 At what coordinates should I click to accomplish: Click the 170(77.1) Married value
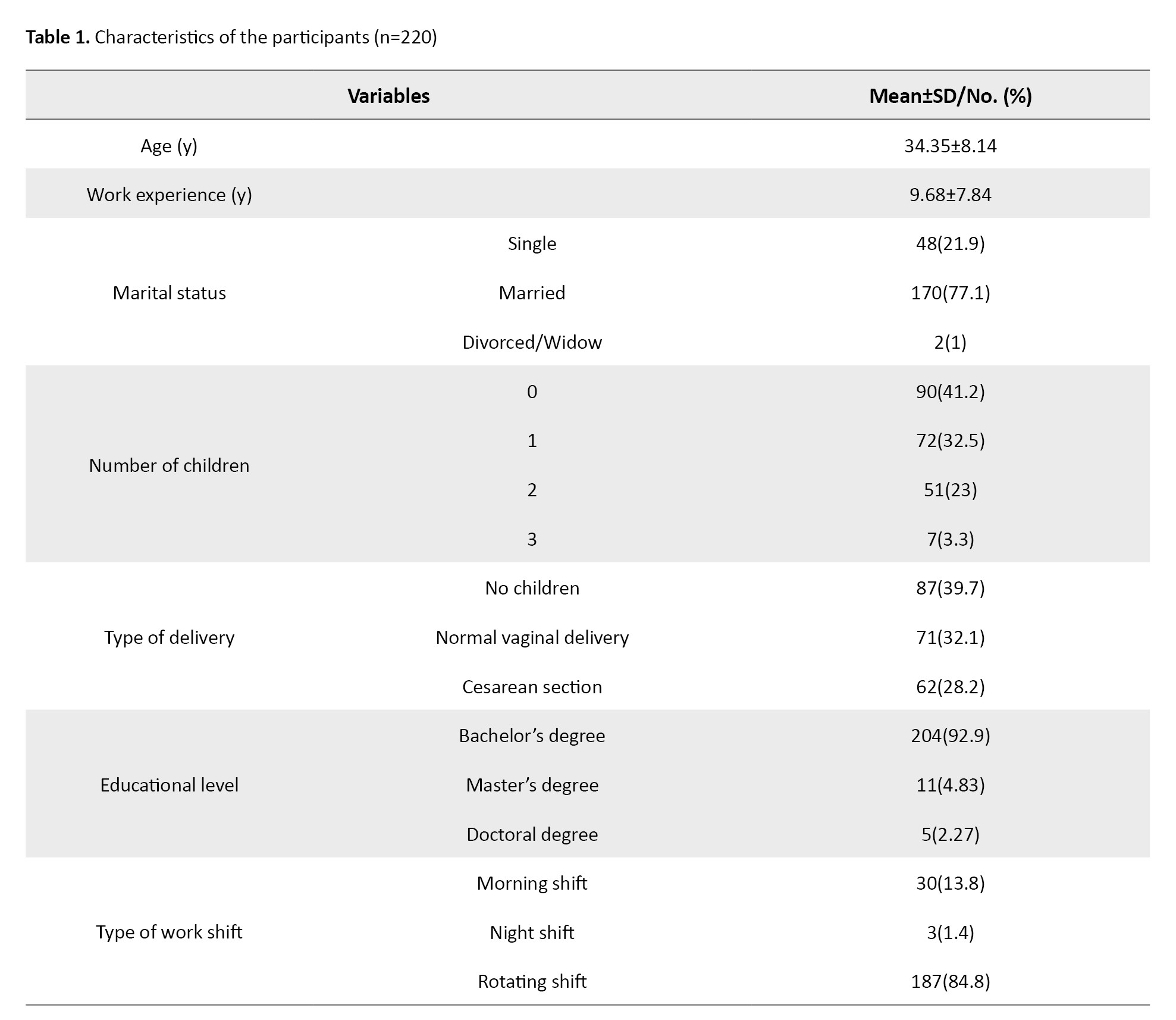(950, 293)
